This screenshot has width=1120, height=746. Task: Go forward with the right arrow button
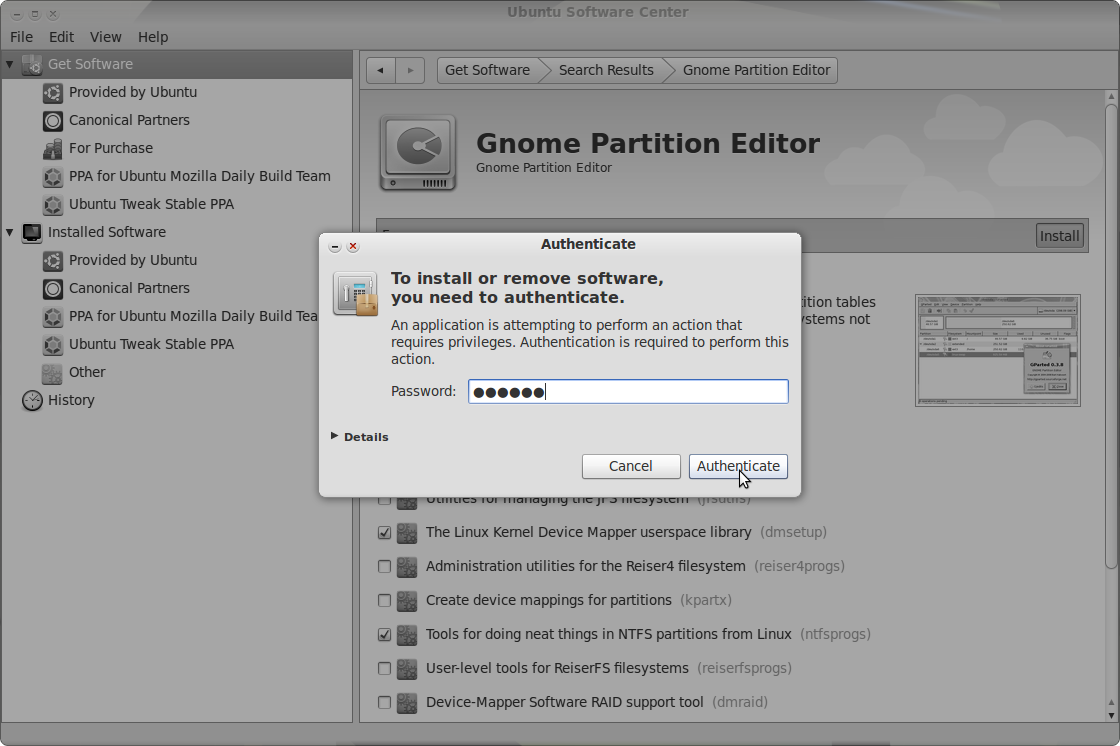(411, 70)
